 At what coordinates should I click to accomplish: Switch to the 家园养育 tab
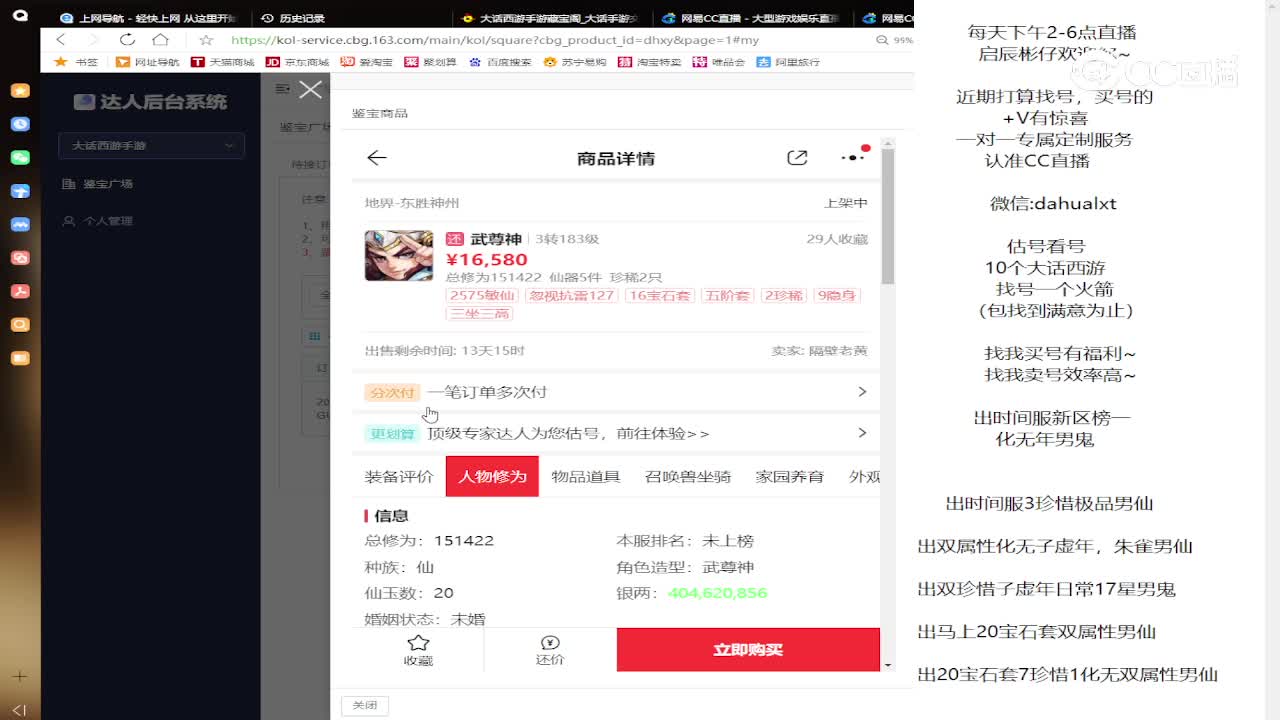pos(790,477)
